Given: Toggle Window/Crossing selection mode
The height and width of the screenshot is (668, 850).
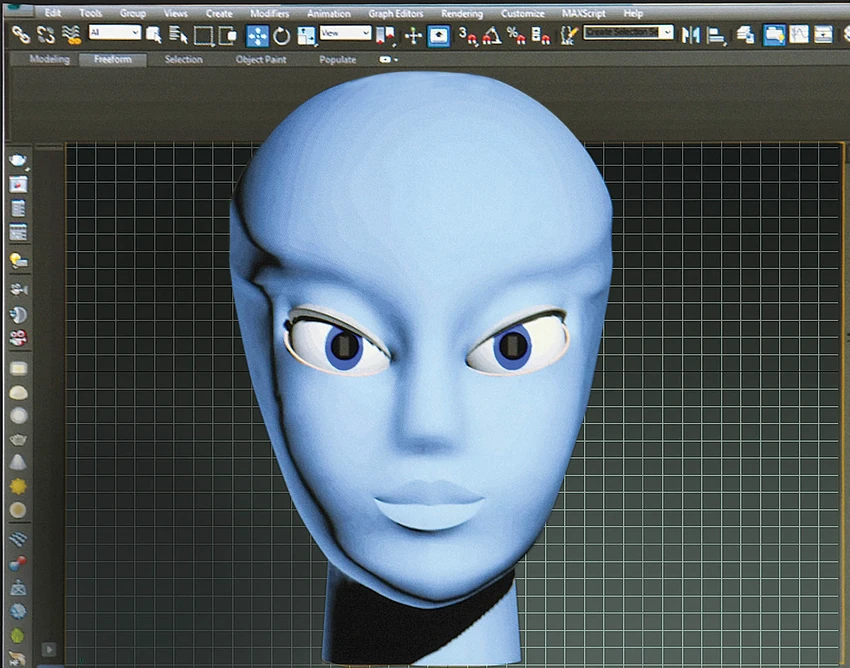Looking at the screenshot, I should pyautogui.click(x=227, y=36).
